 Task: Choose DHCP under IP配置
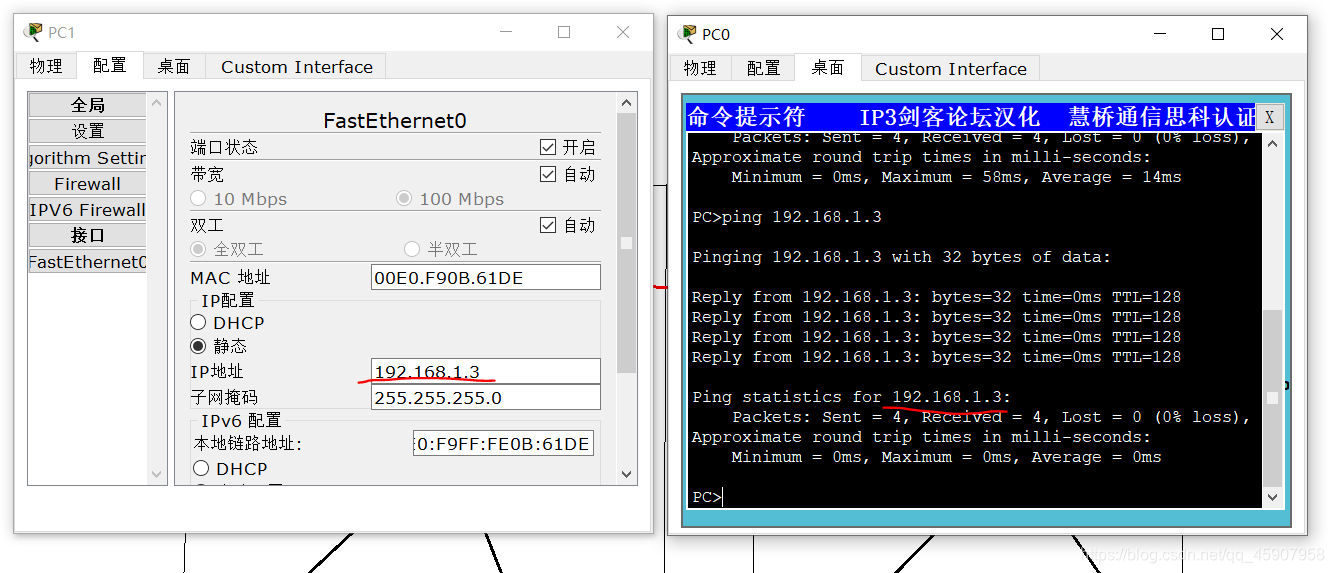[x=198, y=323]
